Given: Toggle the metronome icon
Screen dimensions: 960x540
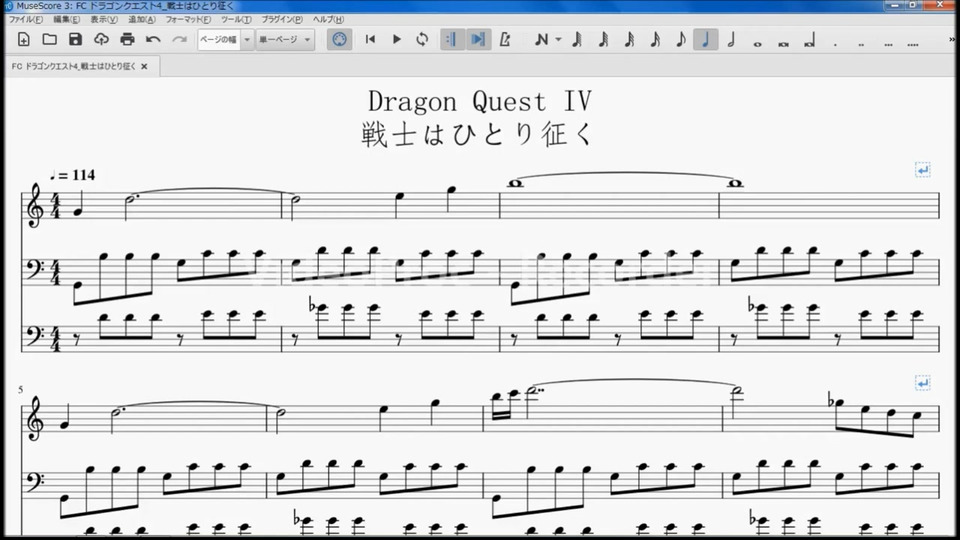Looking at the screenshot, I should pos(504,40).
